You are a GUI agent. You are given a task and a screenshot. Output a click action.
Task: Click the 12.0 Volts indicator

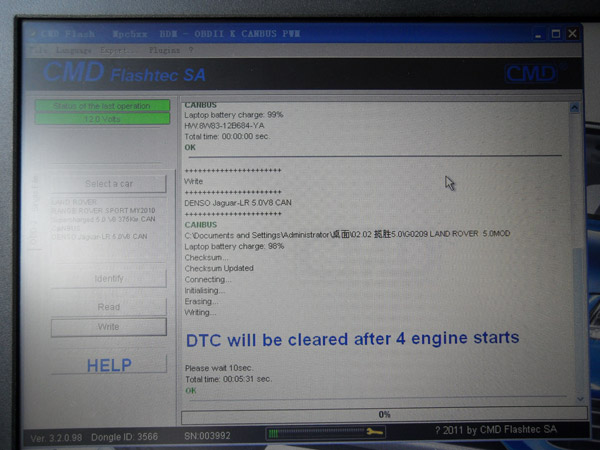102,119
